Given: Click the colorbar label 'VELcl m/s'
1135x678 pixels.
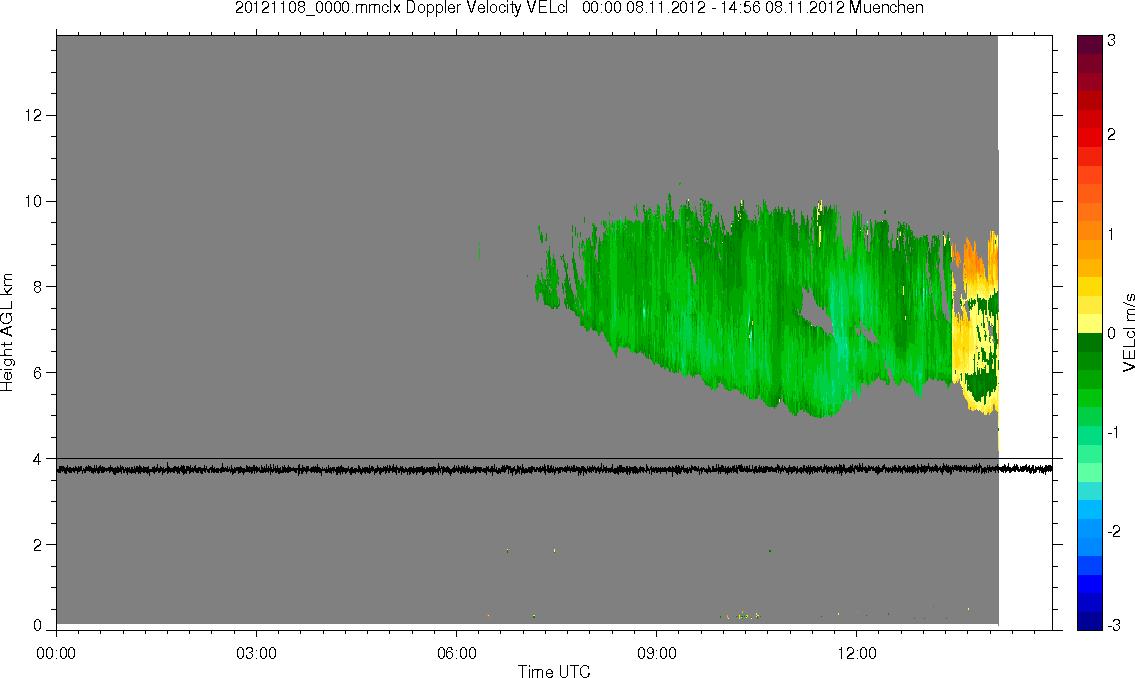Looking at the screenshot, I should [1128, 333].
